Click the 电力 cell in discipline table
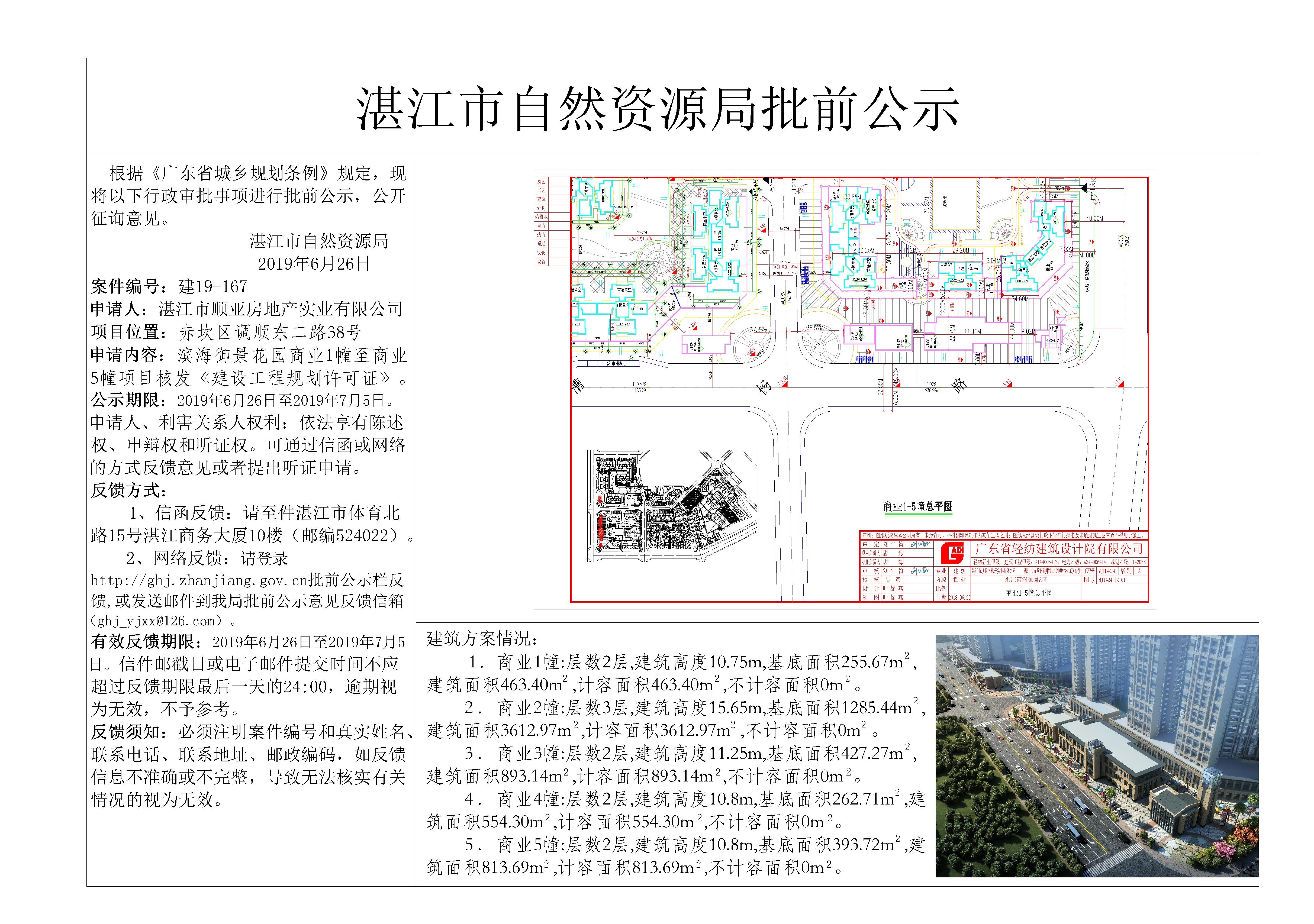The width and height of the screenshot is (1314, 924). point(541,226)
